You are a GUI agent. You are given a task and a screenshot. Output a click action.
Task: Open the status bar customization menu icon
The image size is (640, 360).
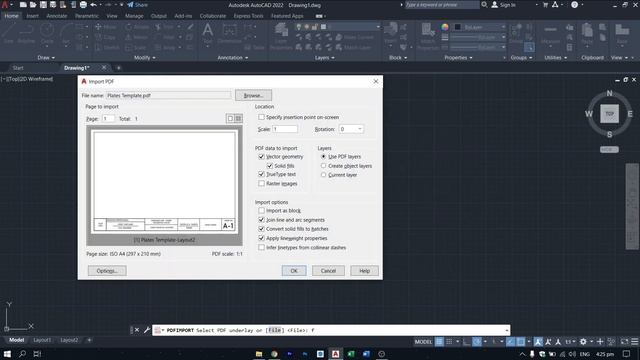tap(635, 342)
